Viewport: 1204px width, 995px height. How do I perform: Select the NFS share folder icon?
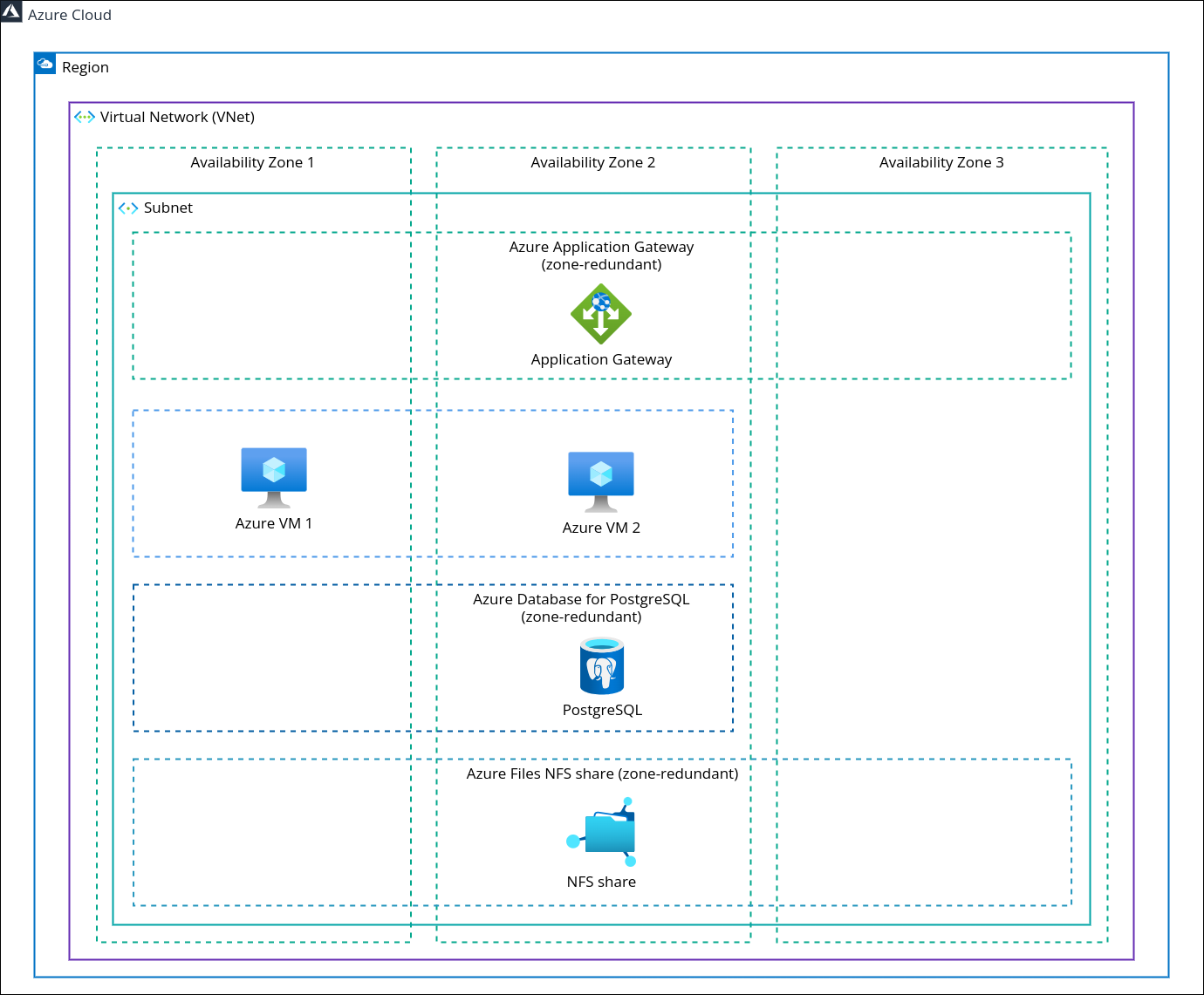pos(601,832)
